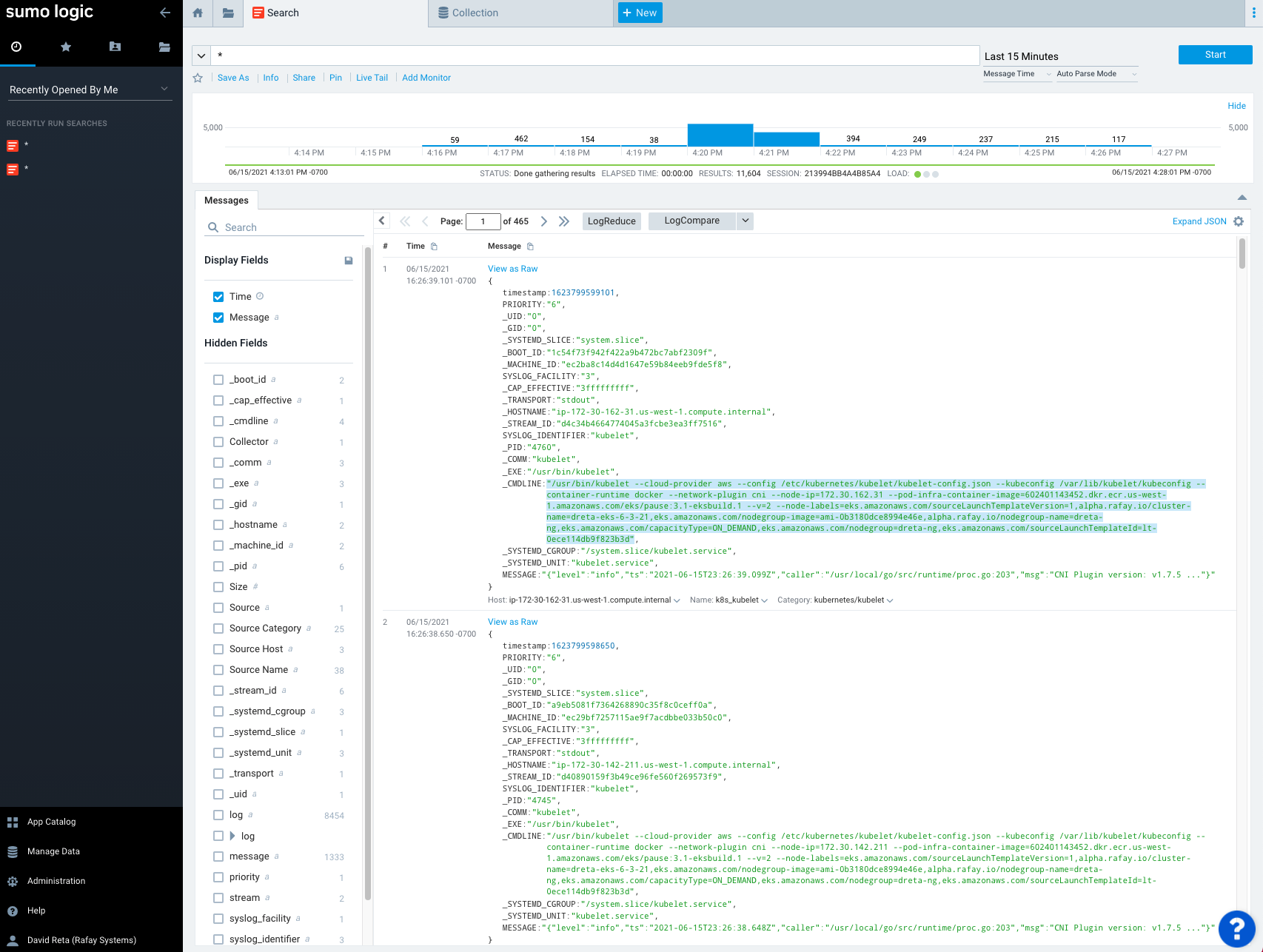Enable the Source Category field checkbox
The image size is (1263, 952).
pos(218,628)
